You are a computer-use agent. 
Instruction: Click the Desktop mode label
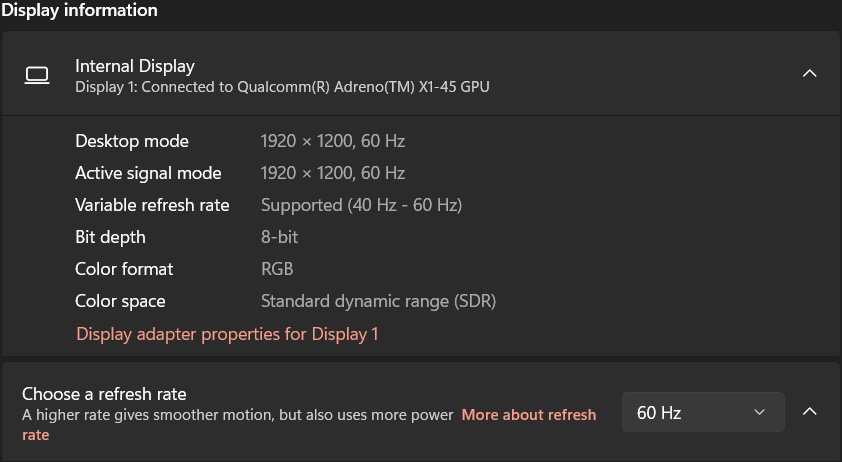click(x=132, y=141)
